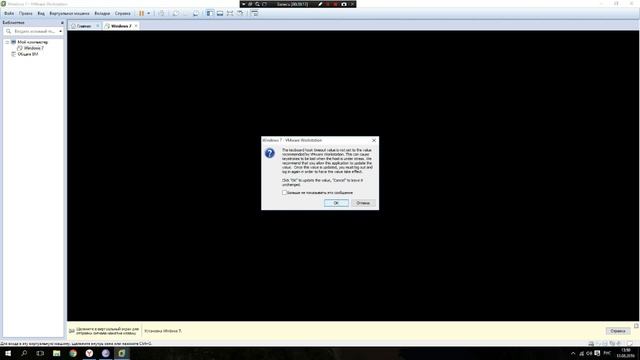The image size is (640, 360).
Task: Close the VMware Workstation dialog with X
Action: tap(374, 140)
